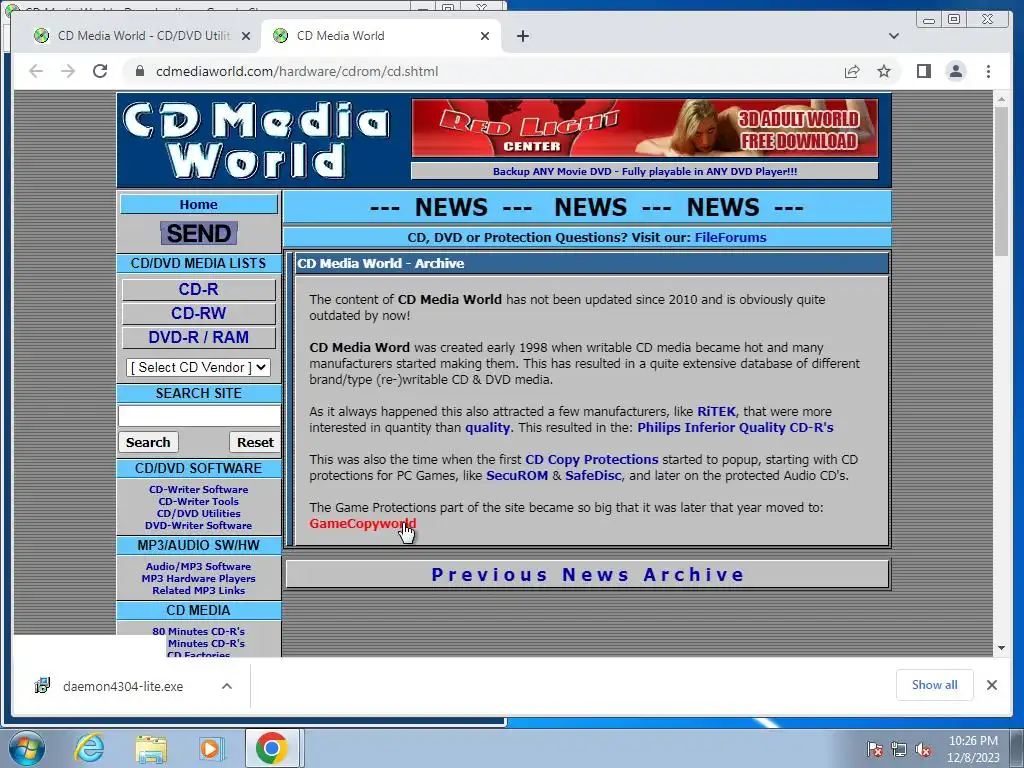Open the Audio/MP3 Software link
The image size is (1024, 768).
tap(199, 566)
